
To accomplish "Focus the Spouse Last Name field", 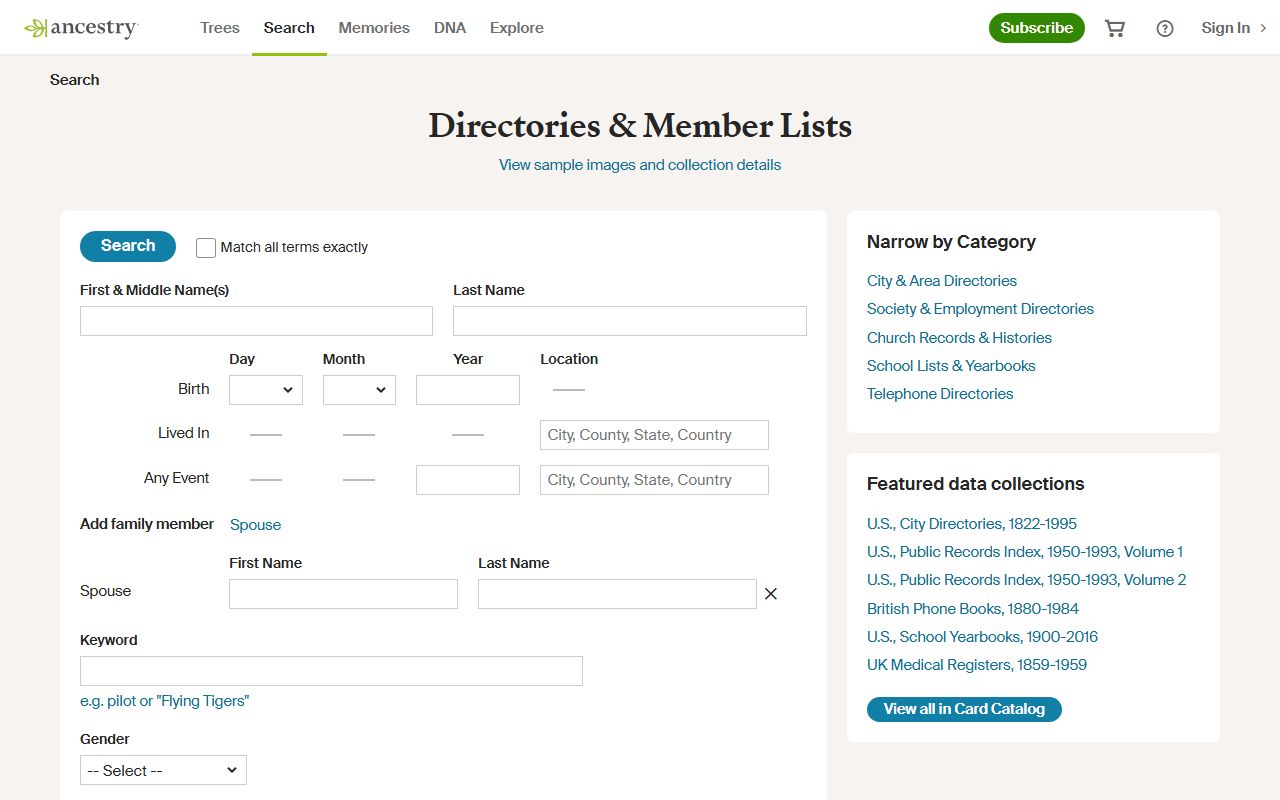I will 617,594.
